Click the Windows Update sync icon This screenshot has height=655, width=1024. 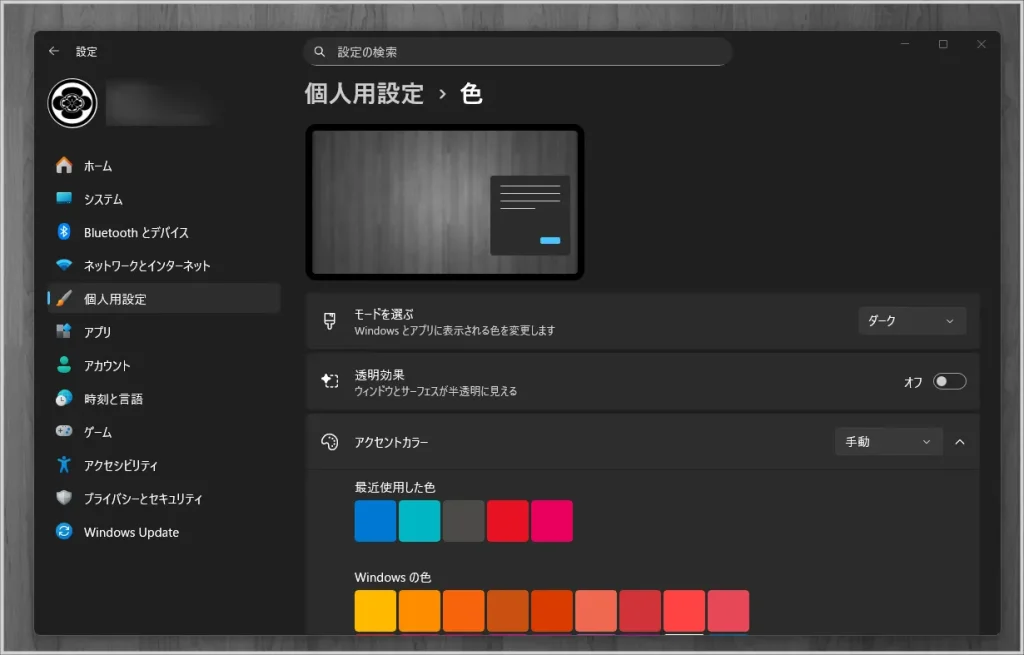coord(64,532)
